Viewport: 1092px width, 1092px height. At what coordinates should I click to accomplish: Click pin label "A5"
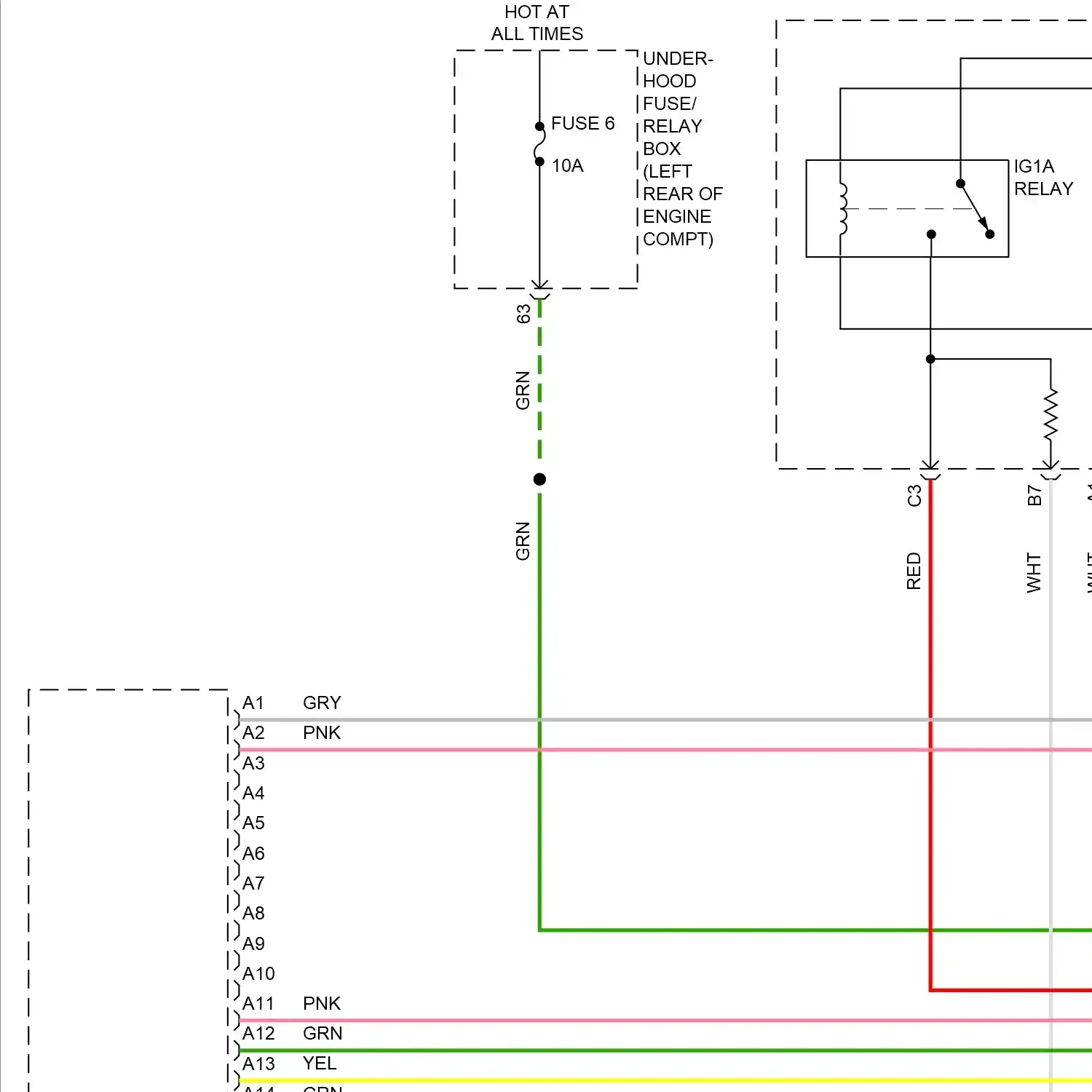(x=253, y=823)
